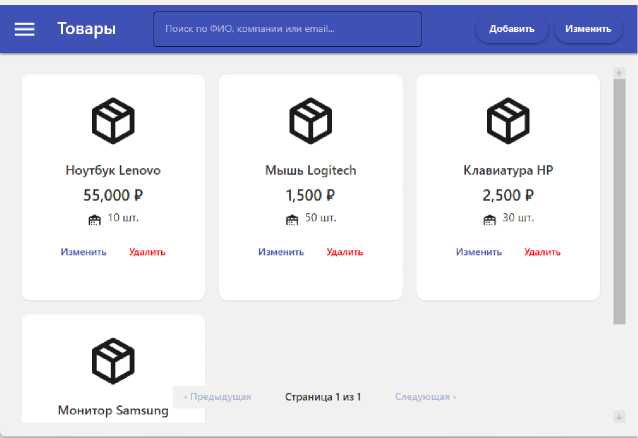Screen dimensions: 638x438
Task: Click the Товары page title
Action: click(x=86, y=29)
